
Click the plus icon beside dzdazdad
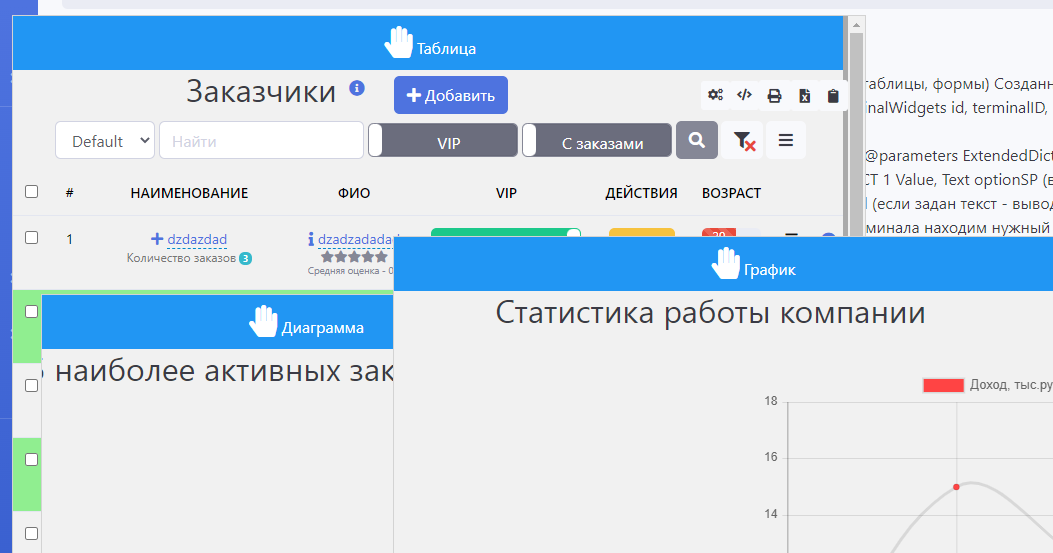pyautogui.click(x=156, y=239)
